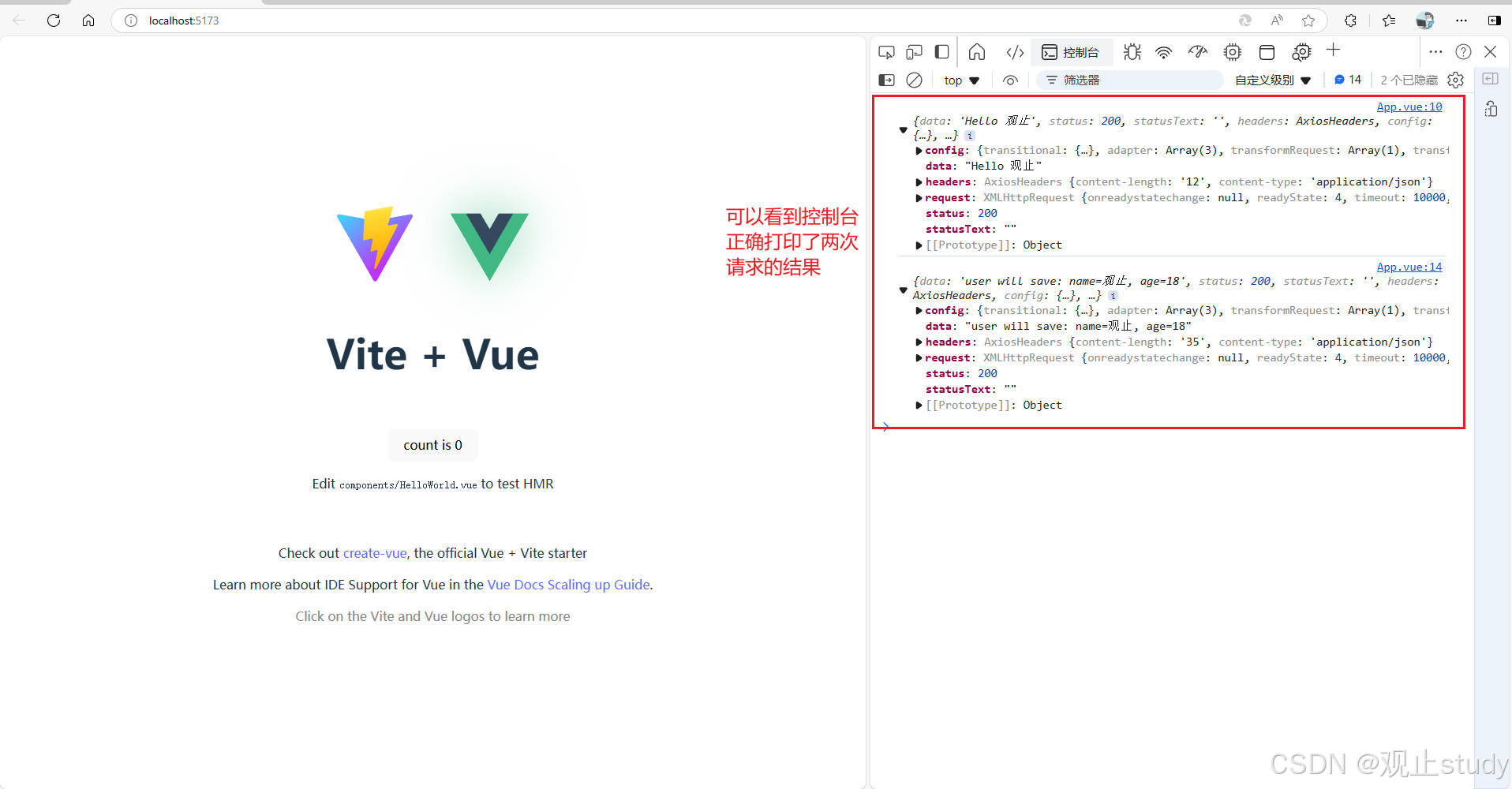Add this page to favorites star
The width and height of the screenshot is (1512, 789).
tap(1308, 21)
